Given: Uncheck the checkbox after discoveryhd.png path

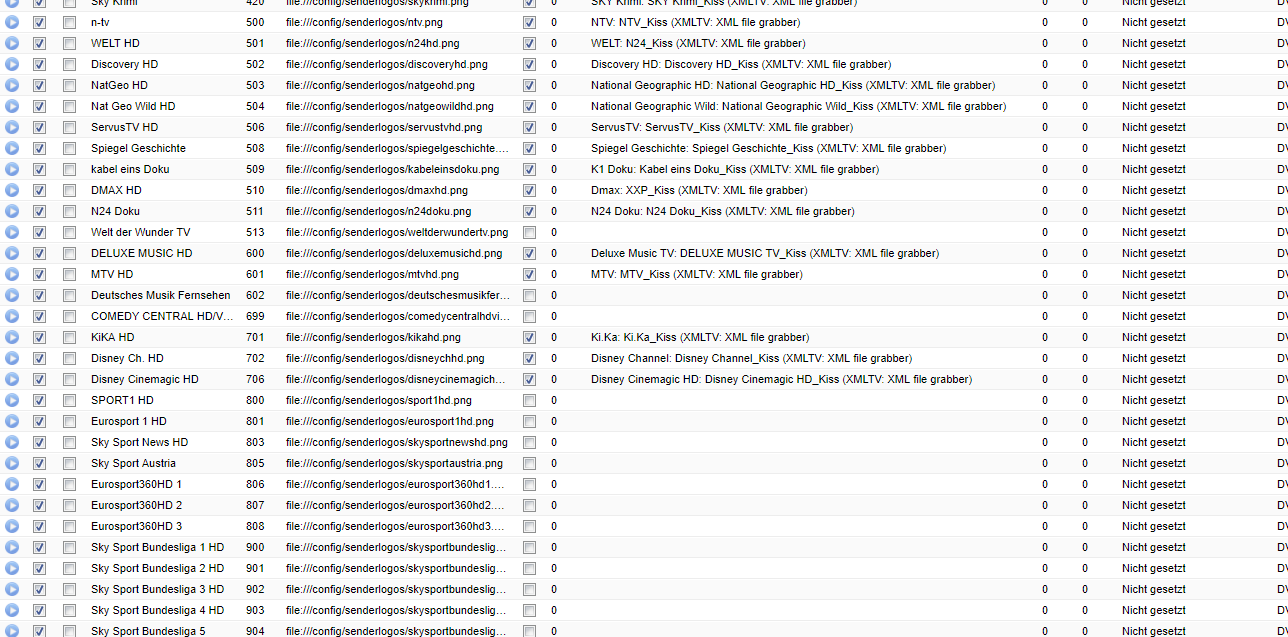Looking at the screenshot, I should 529,64.
